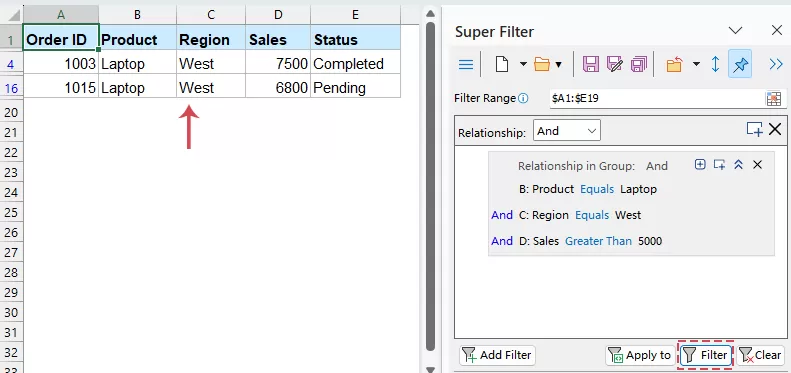Click the Filter button

tap(706, 355)
